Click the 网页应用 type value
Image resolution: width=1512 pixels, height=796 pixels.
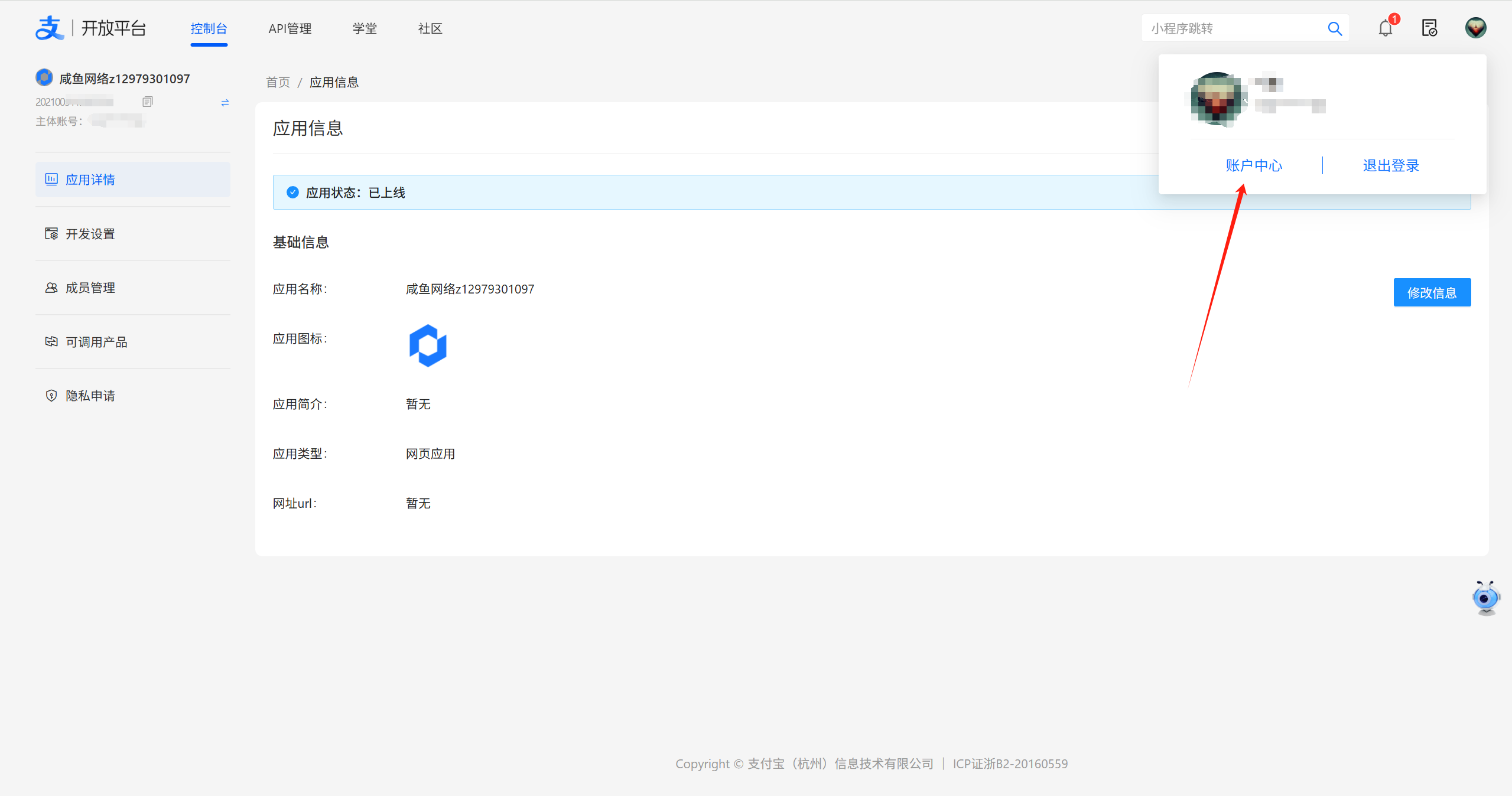(x=430, y=454)
